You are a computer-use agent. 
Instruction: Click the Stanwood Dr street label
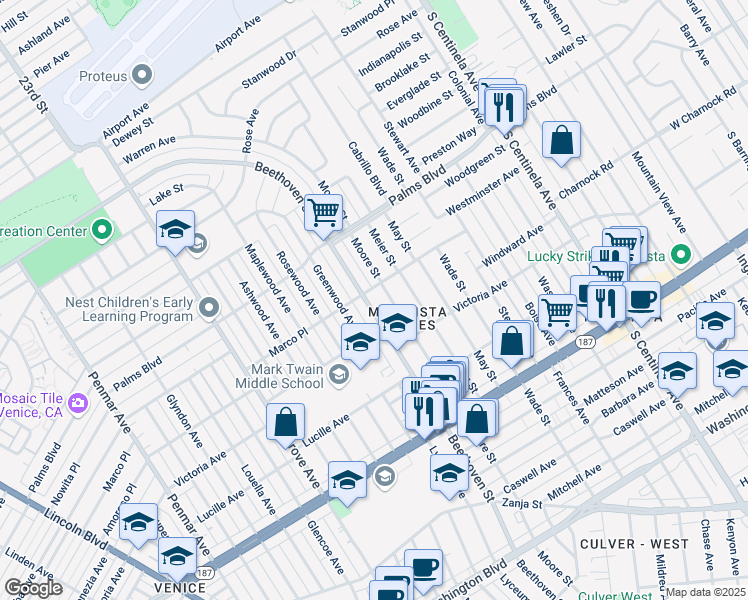click(x=269, y=69)
